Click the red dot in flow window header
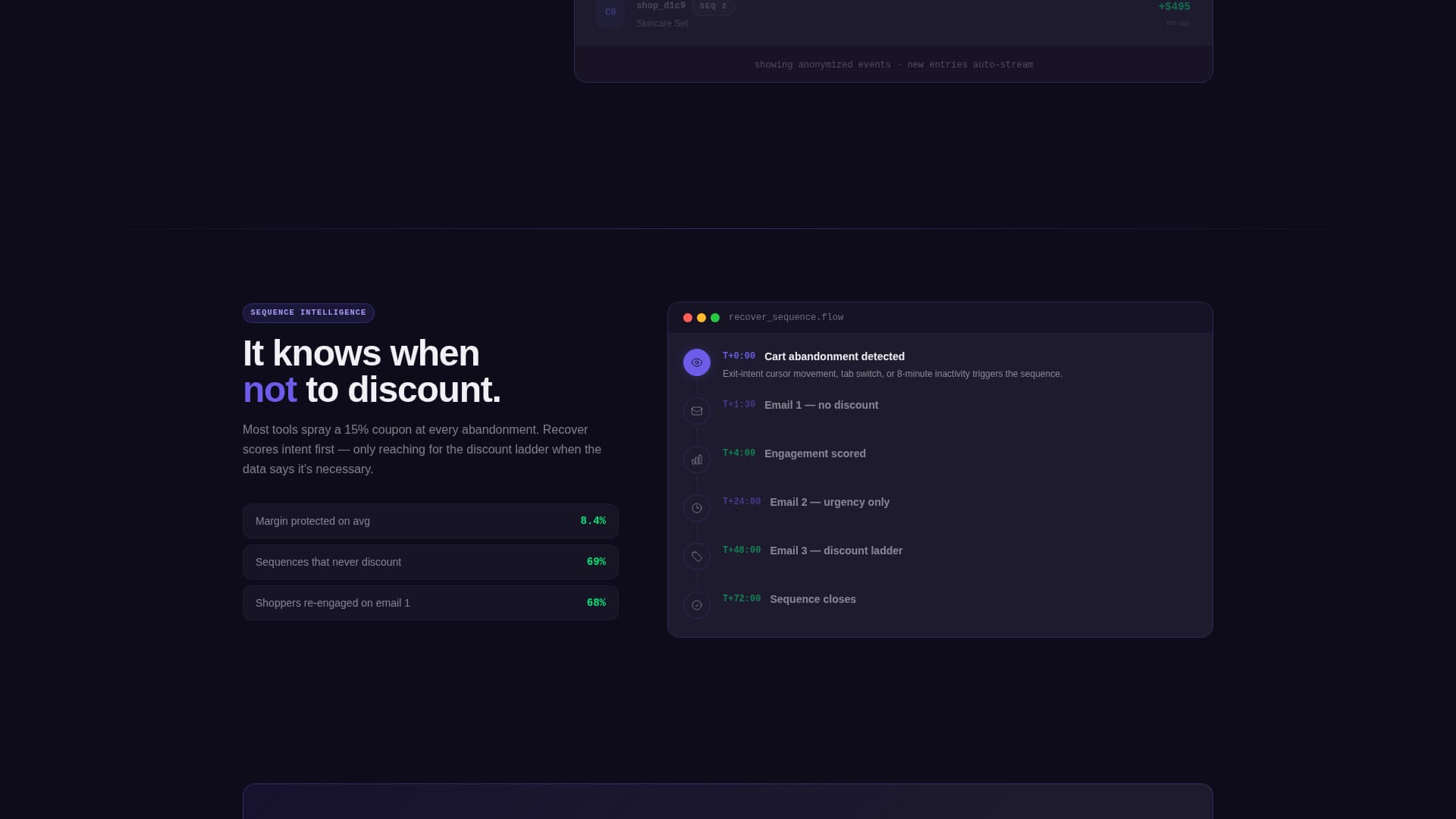 point(688,318)
